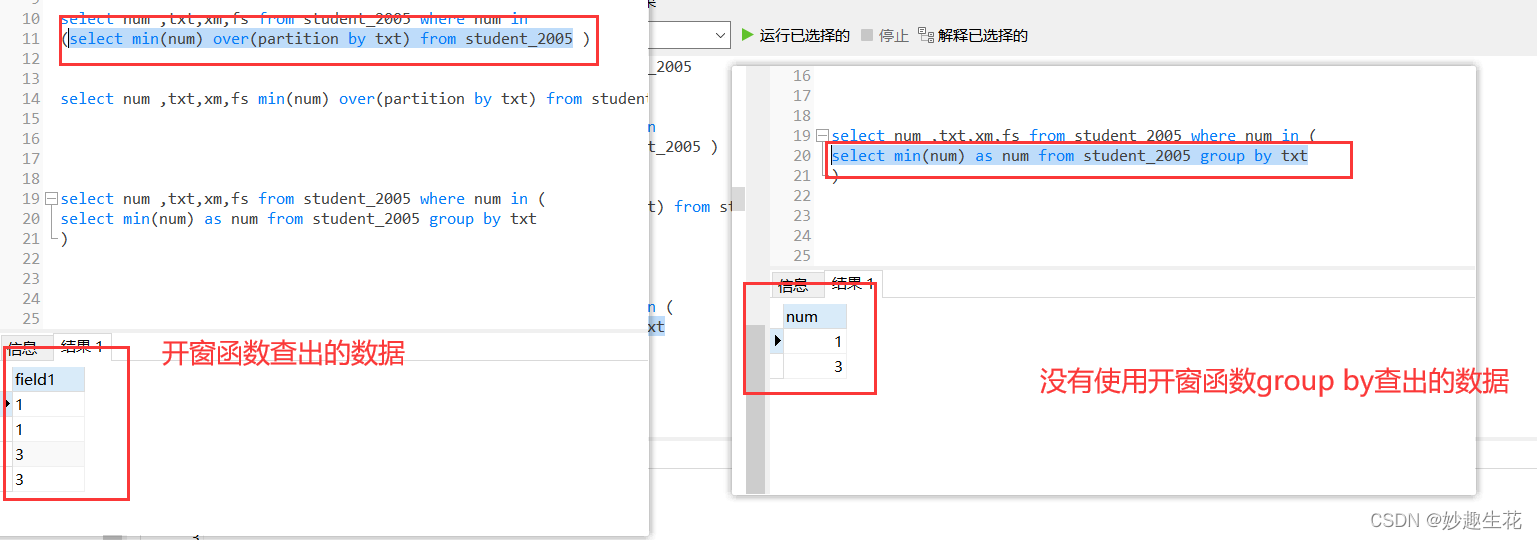Click line 14 'select num ,txt,xm,fs min(num)' code

tap(354, 99)
